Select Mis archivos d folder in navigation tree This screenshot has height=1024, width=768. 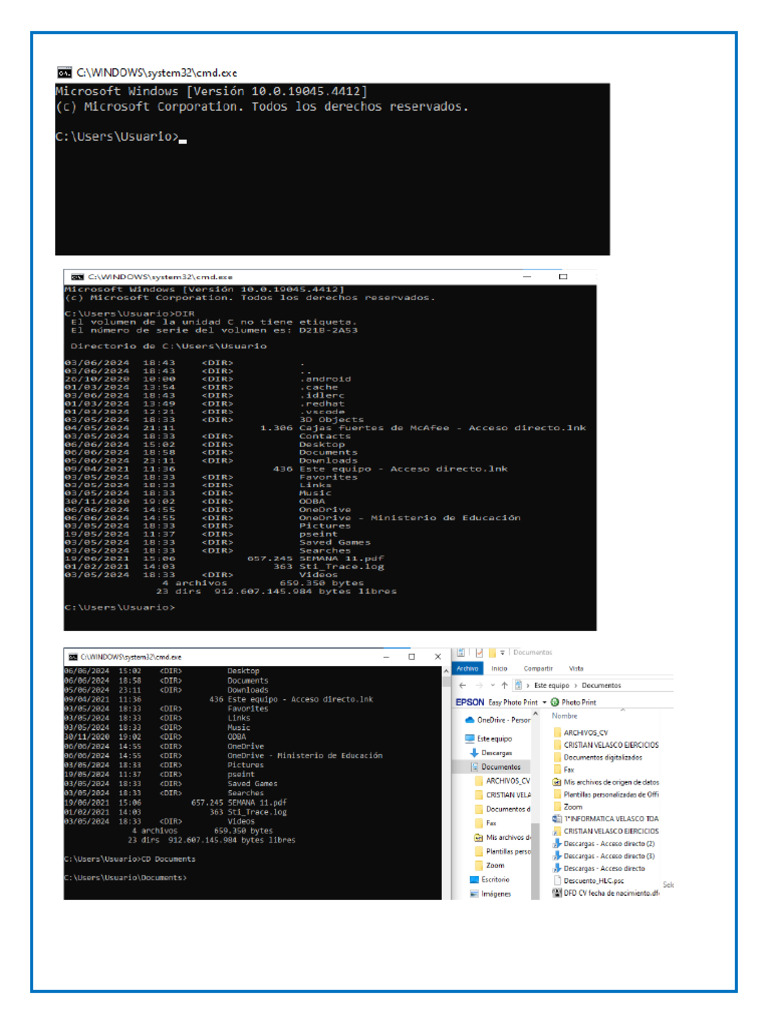coord(502,837)
